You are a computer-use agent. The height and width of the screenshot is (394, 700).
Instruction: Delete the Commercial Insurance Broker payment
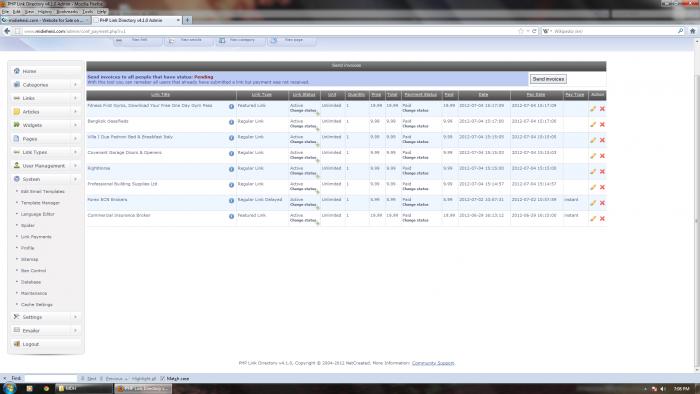(602, 219)
